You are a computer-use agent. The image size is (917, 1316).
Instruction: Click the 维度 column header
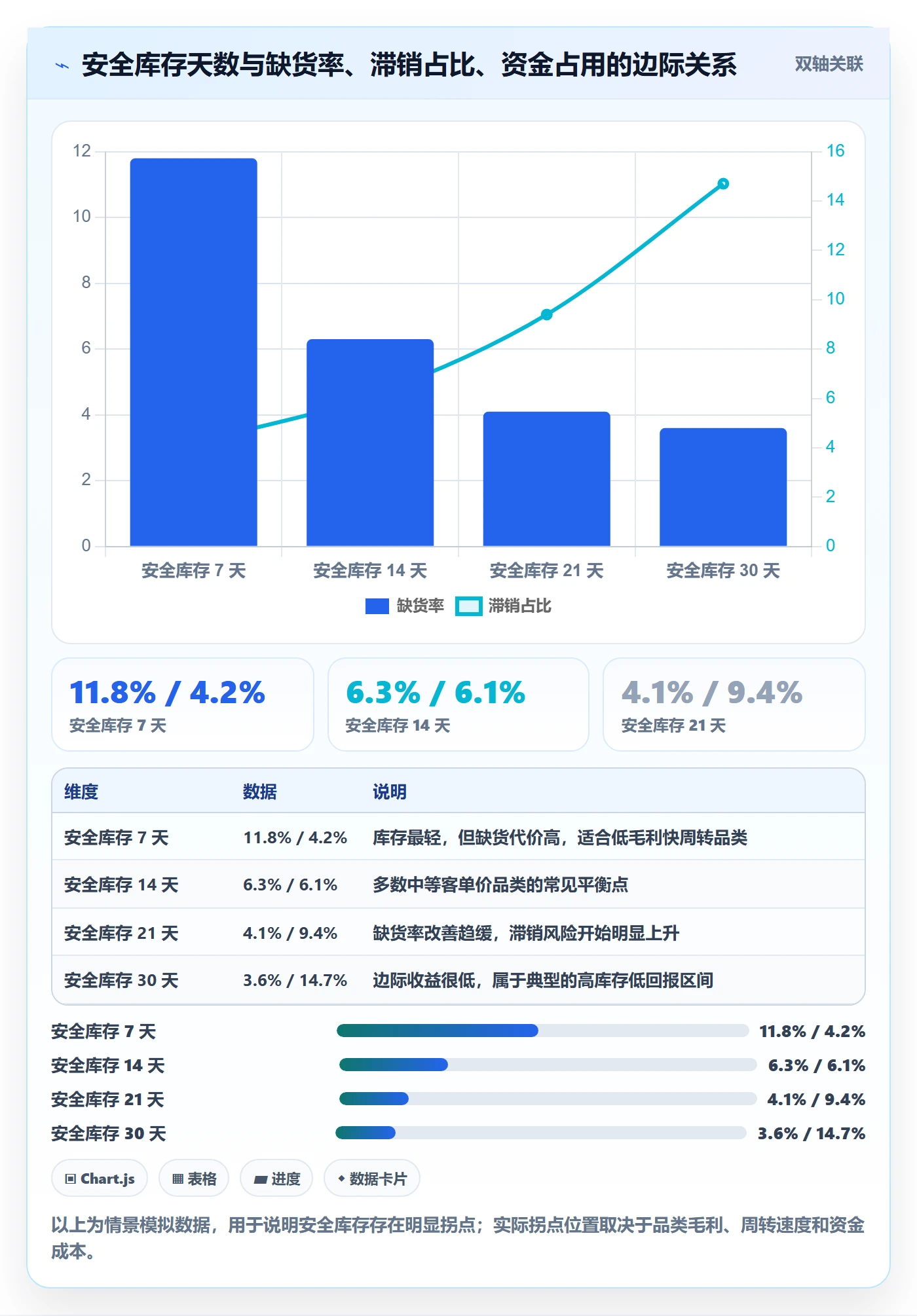click(x=81, y=792)
